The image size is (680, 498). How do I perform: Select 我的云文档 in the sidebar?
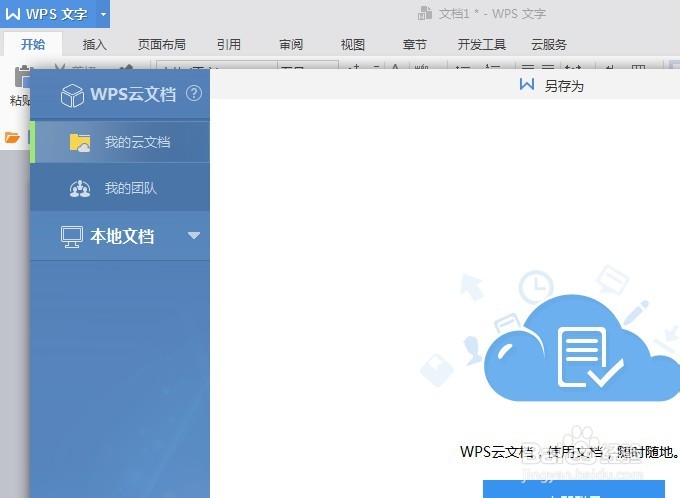point(120,142)
